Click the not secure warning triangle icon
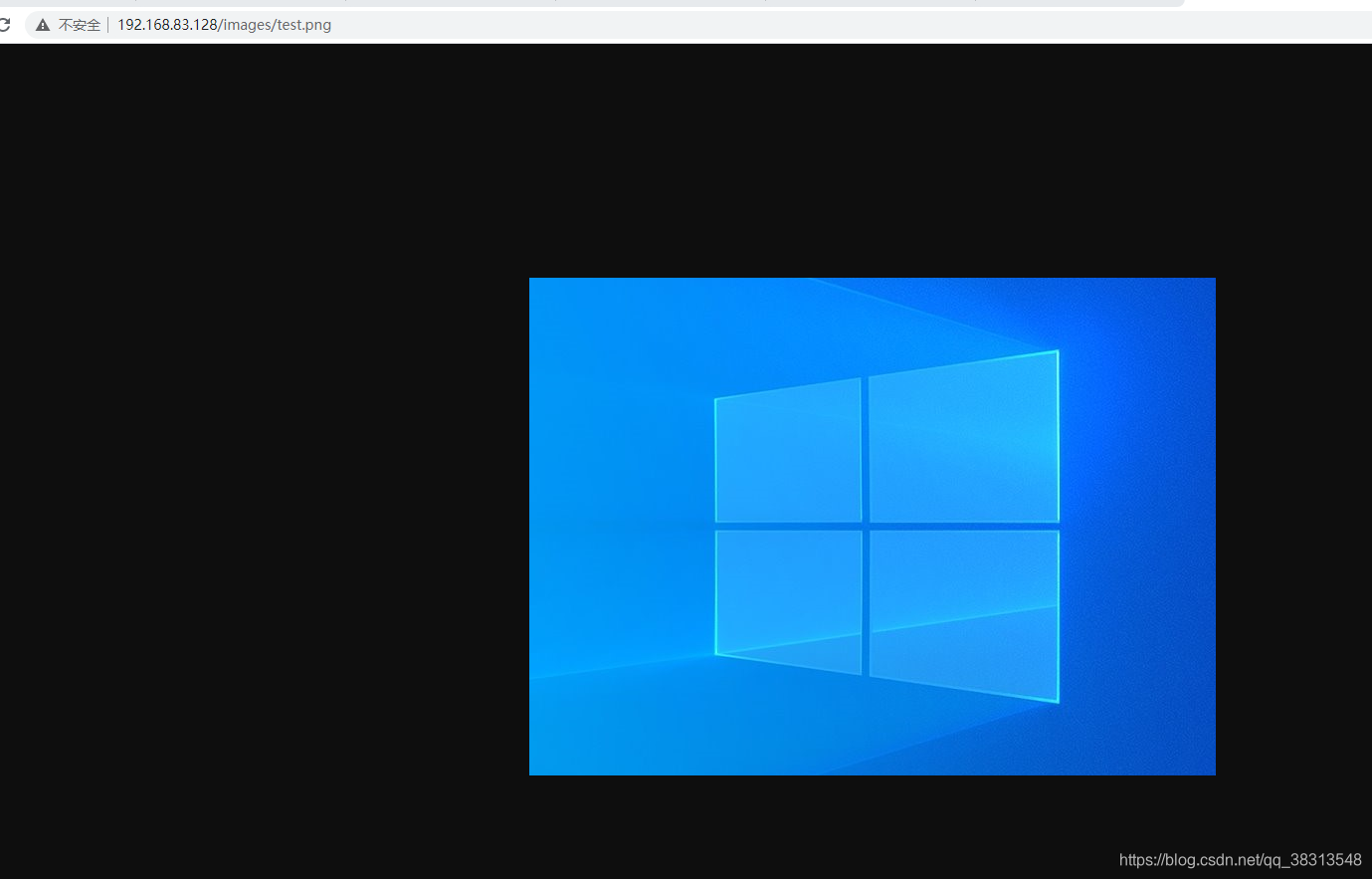Image resolution: width=1372 pixels, height=879 pixels. pyautogui.click(x=43, y=25)
